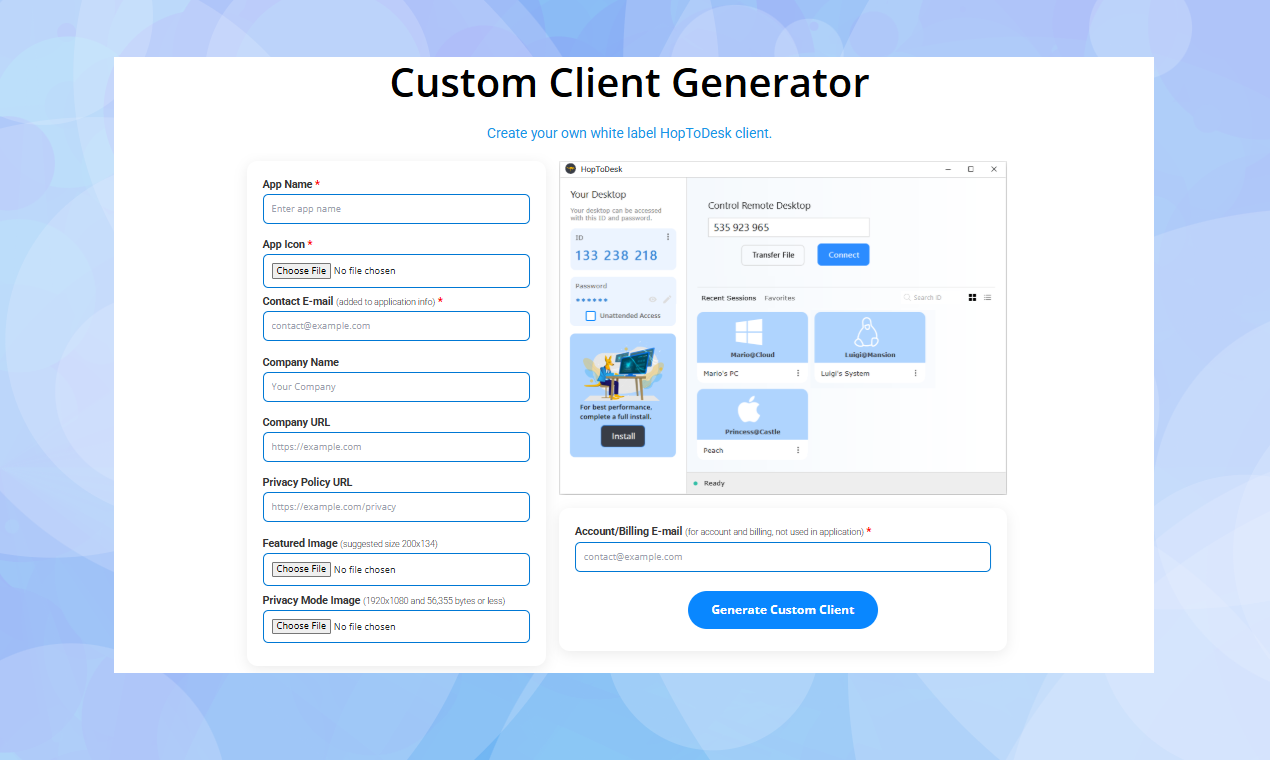Click the green Ready status dot

point(695,483)
